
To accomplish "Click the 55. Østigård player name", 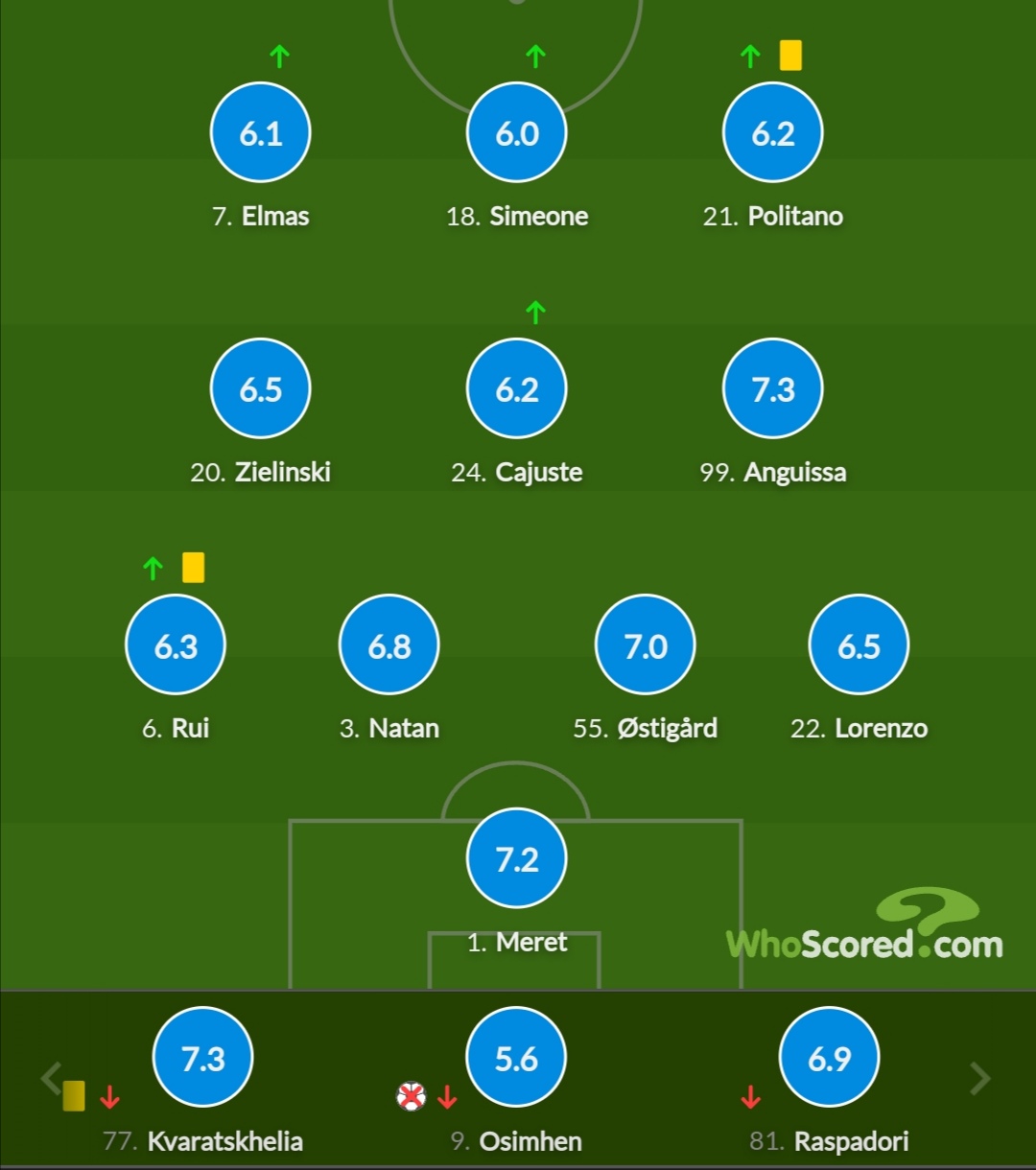I will click(646, 728).
